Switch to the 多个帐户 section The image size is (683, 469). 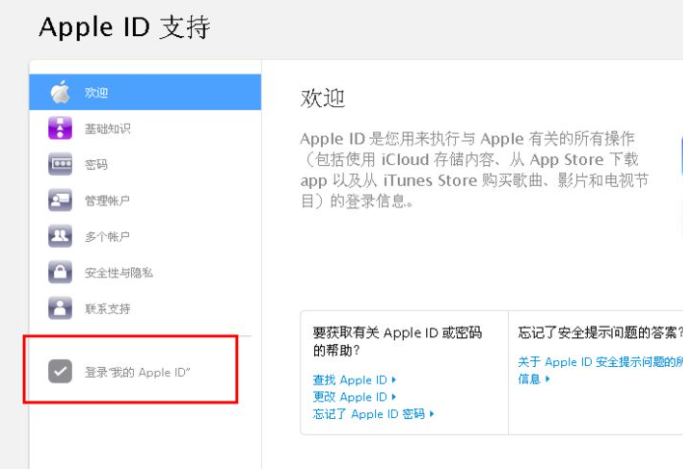click(x=107, y=237)
